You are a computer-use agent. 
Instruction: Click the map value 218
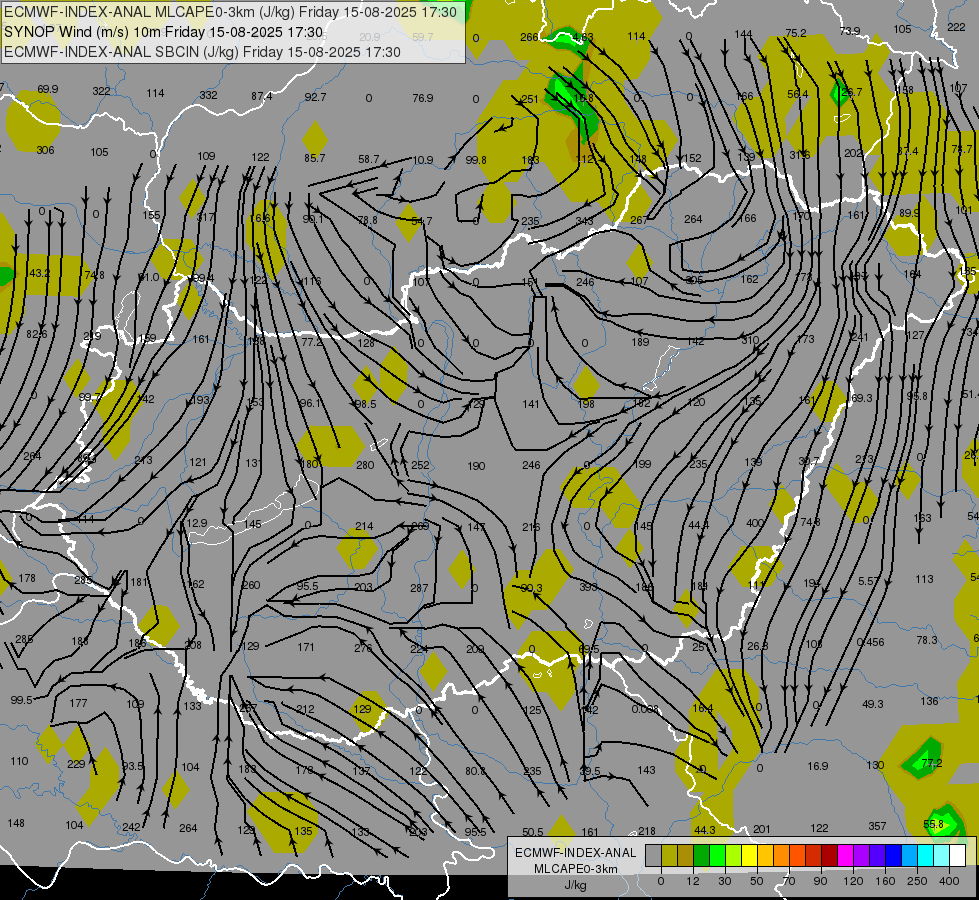click(647, 831)
